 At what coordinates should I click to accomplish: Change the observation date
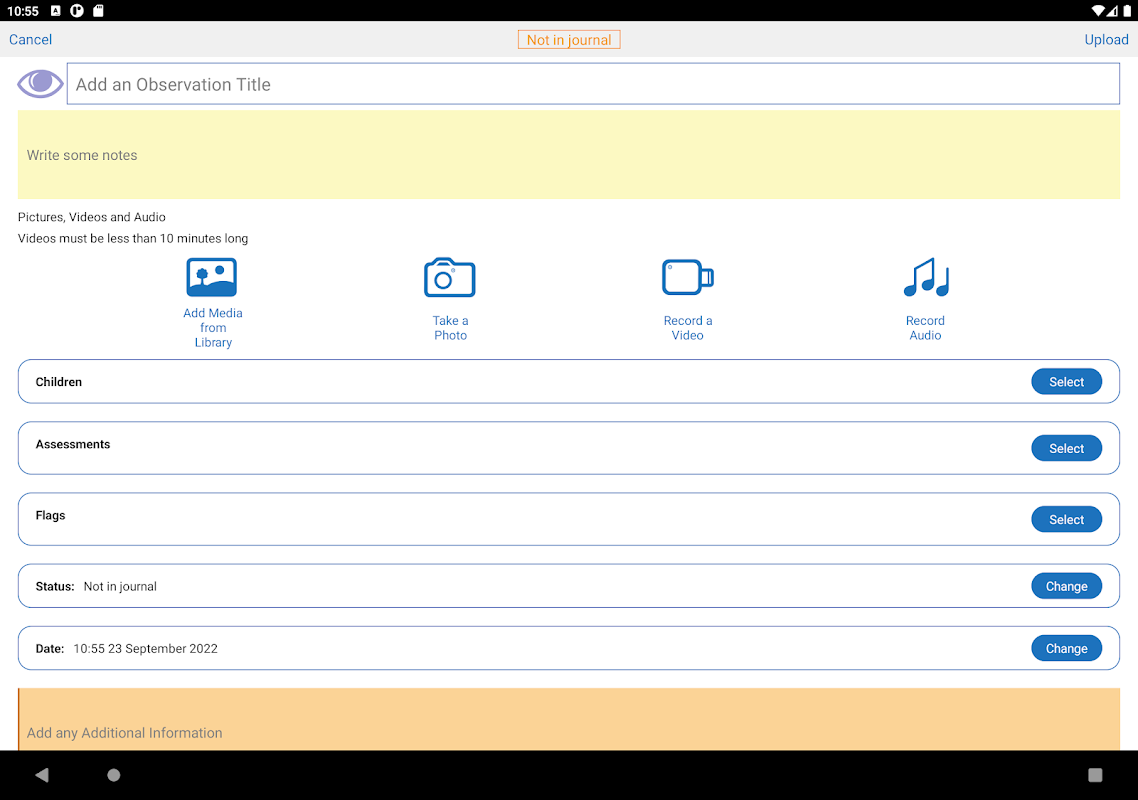pos(1066,649)
